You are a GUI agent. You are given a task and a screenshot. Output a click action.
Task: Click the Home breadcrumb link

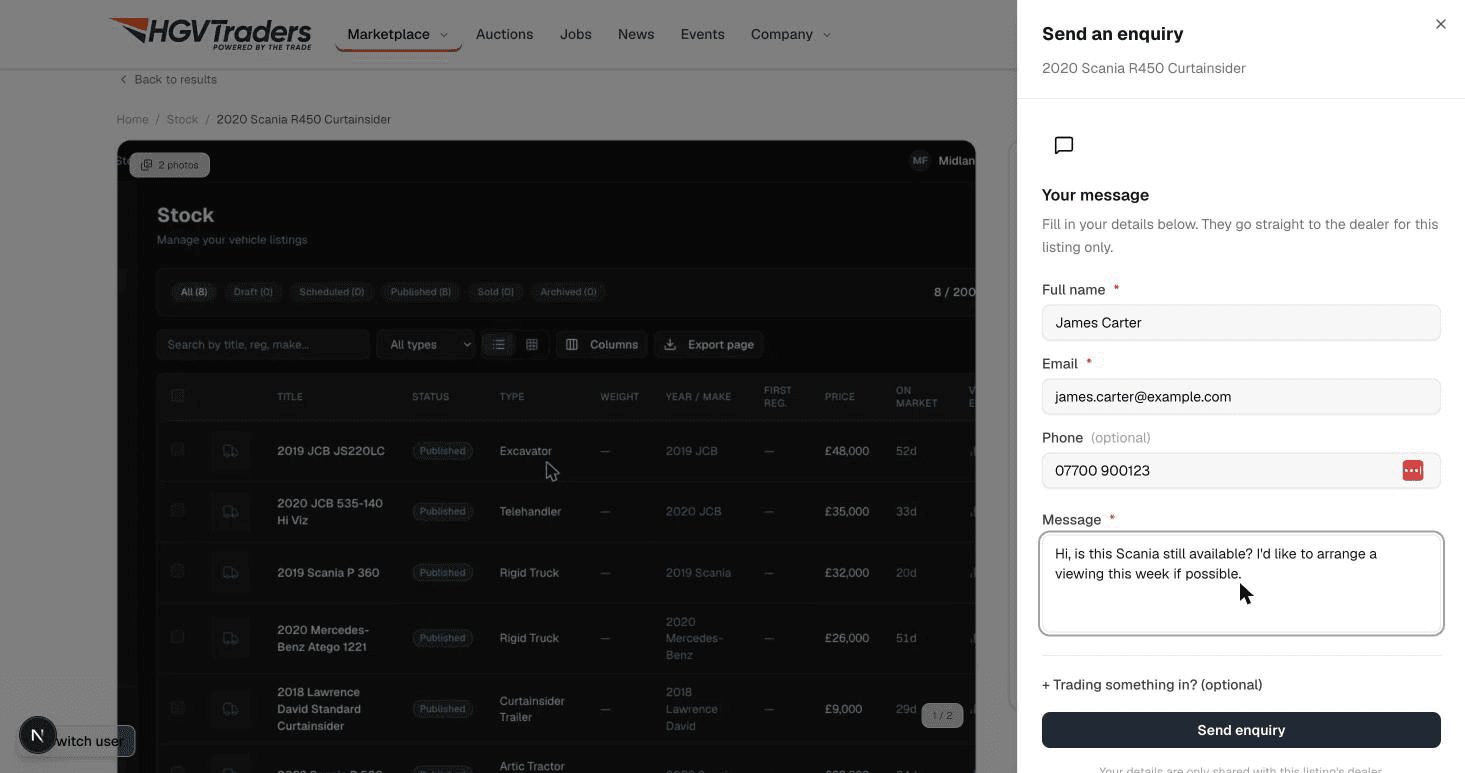tap(132, 119)
